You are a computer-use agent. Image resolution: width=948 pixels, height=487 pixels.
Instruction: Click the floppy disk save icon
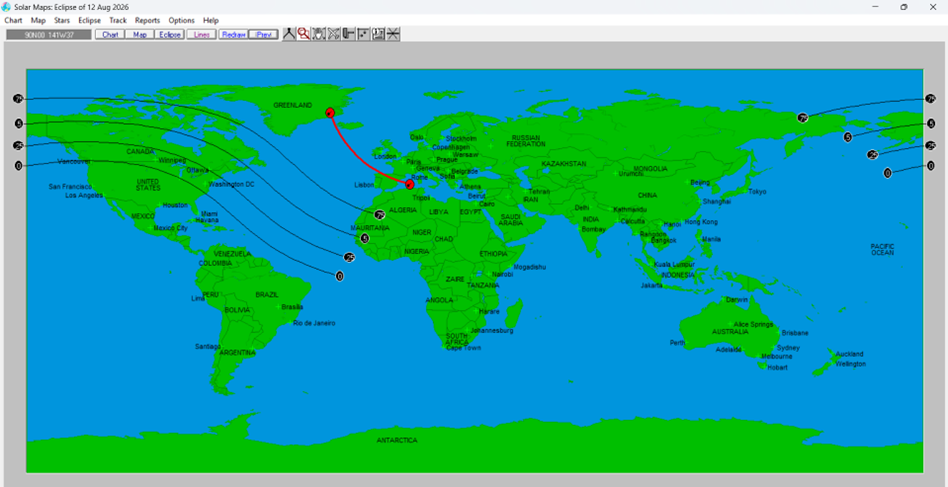[x=378, y=34]
